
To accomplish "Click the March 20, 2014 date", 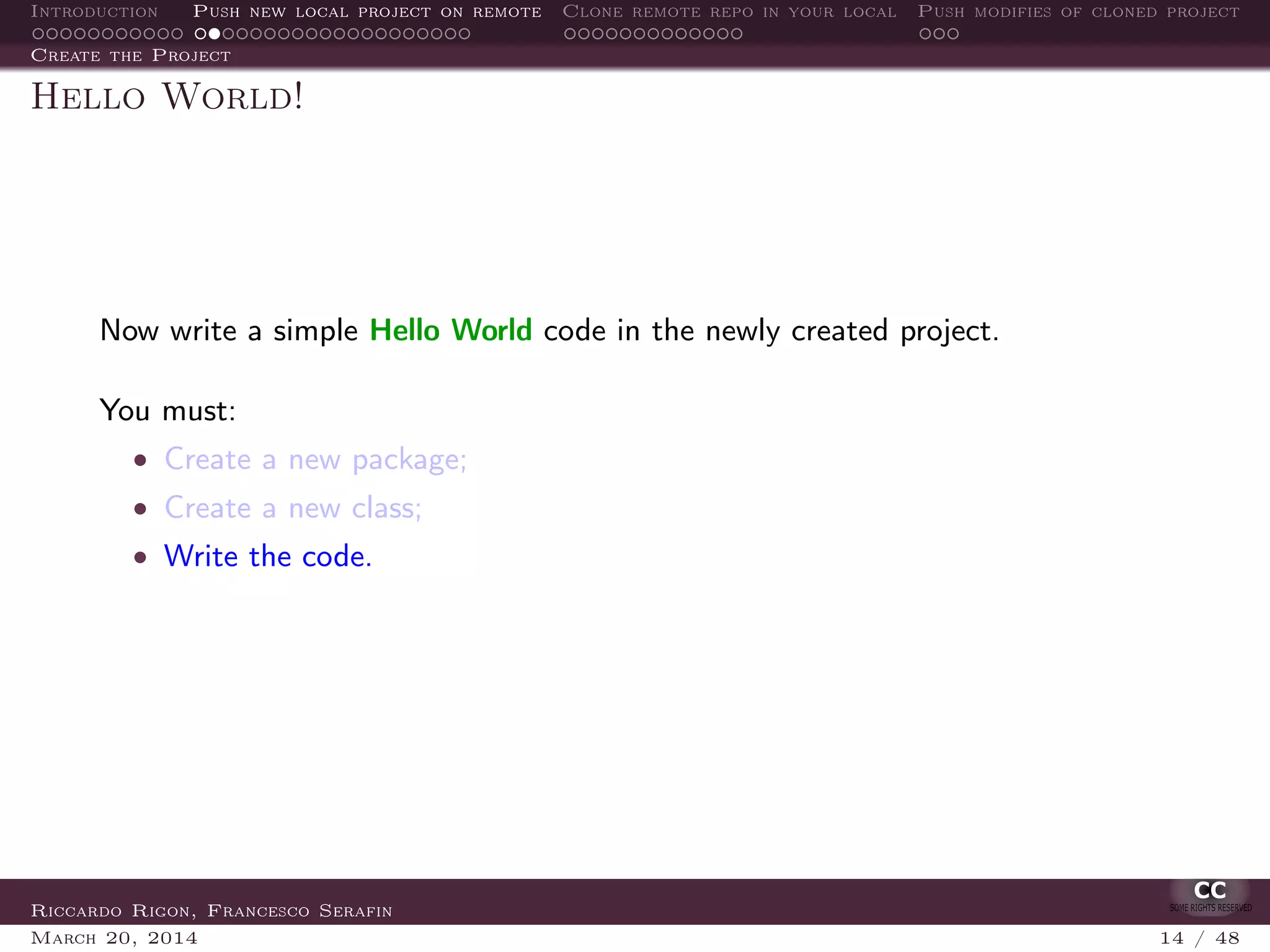I will (x=114, y=938).
